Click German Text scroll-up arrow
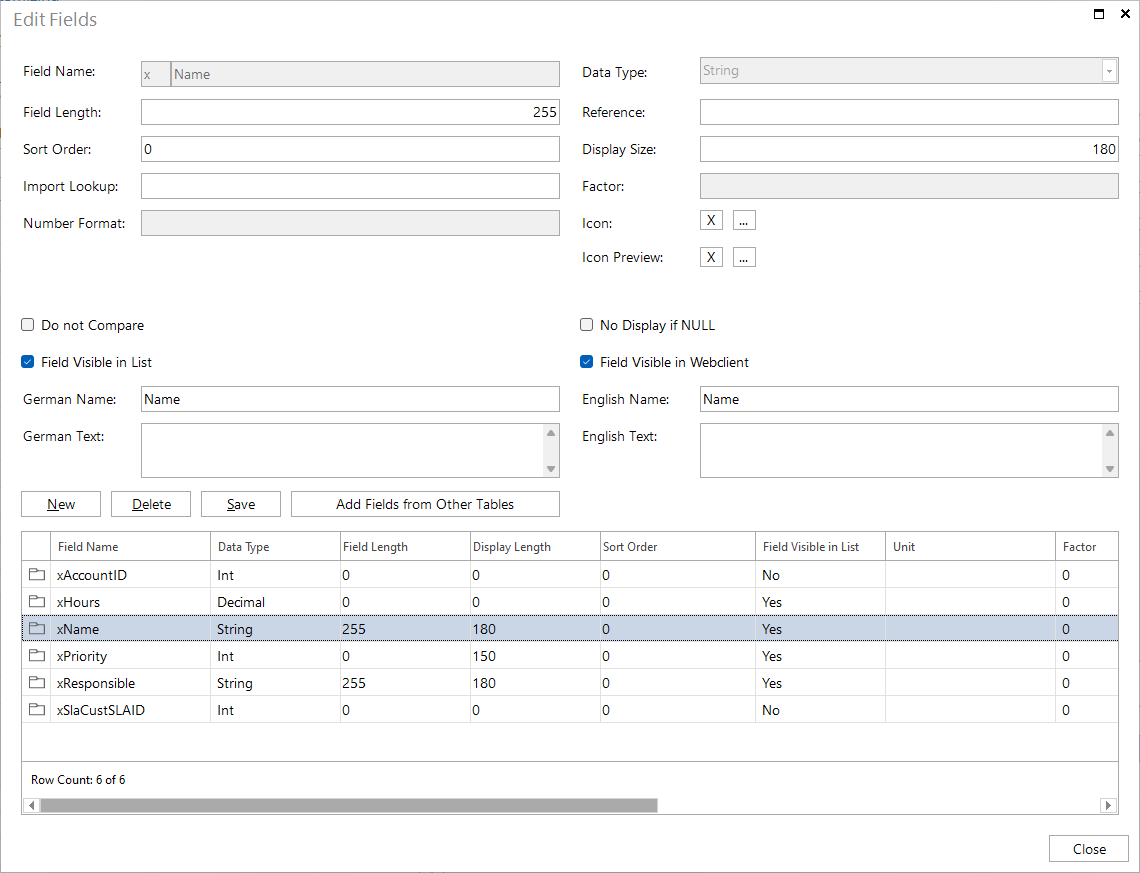Viewport: 1140px width, 873px height. (x=551, y=433)
